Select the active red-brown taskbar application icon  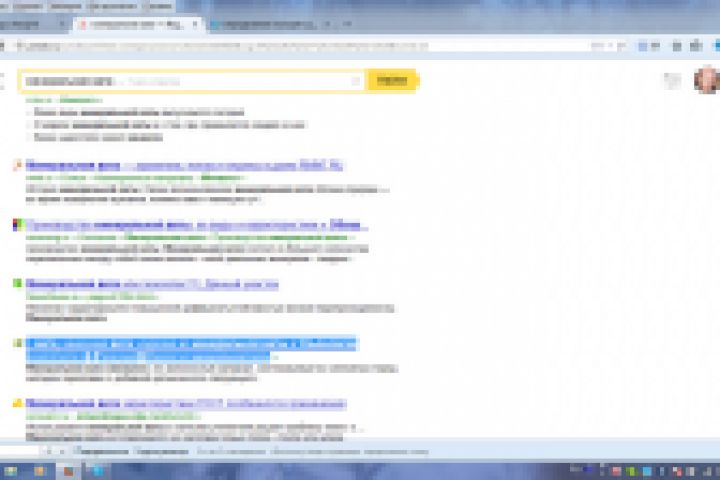tap(68, 471)
